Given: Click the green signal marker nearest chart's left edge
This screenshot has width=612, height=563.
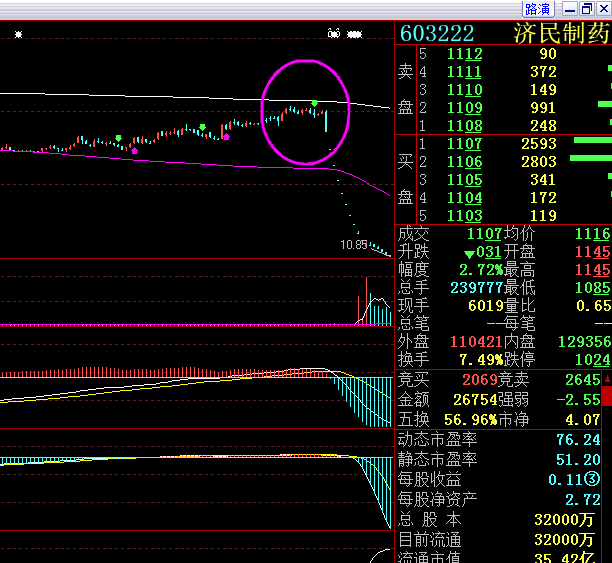Looking at the screenshot, I should pos(118,138).
